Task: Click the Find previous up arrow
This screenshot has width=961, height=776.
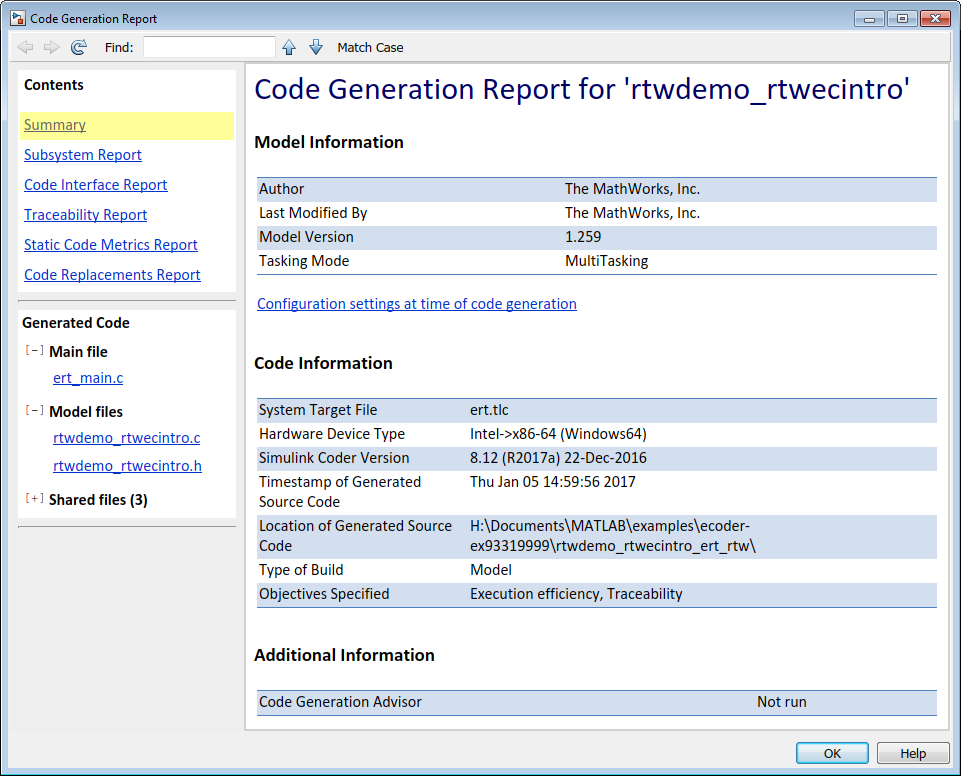Action: pos(289,47)
